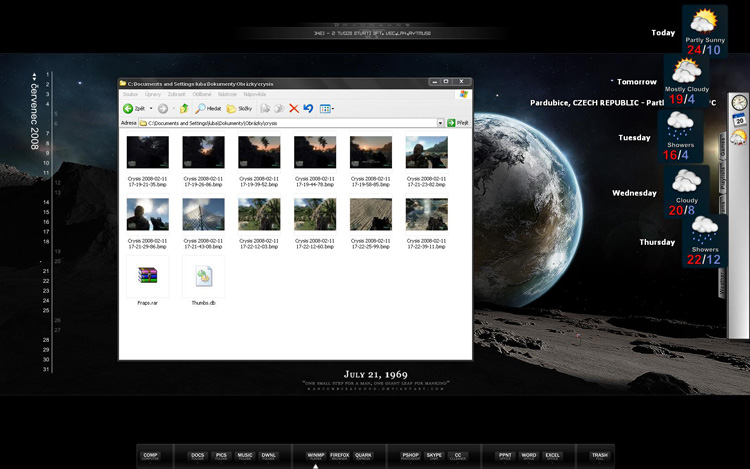
Task: Launch FIREFOX from the bottom dock
Action: pyautogui.click(x=339, y=456)
